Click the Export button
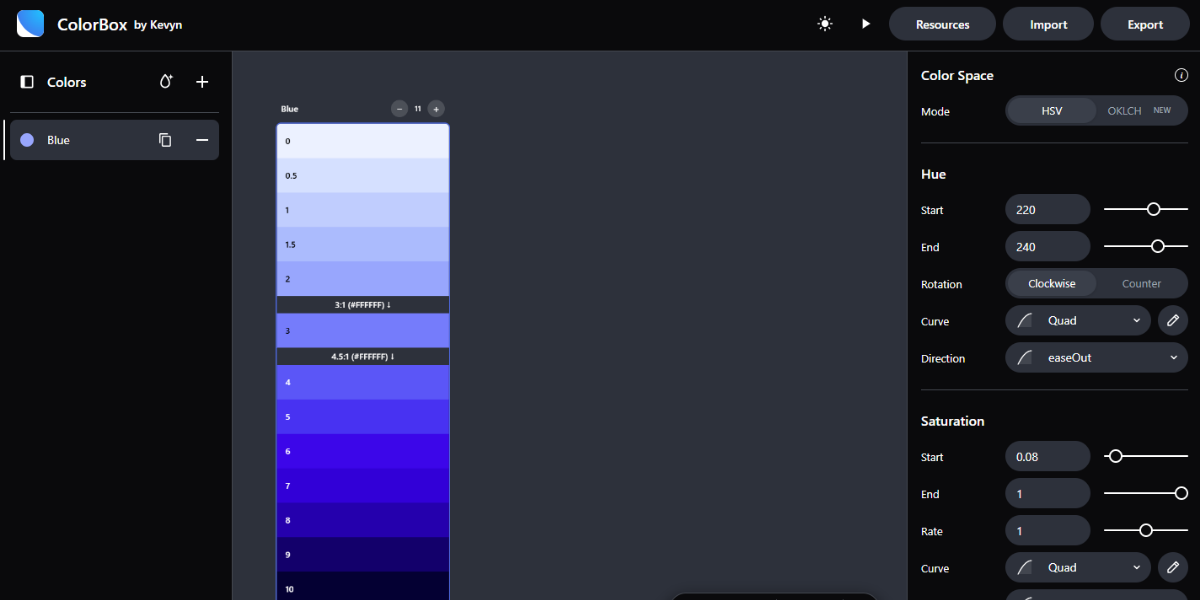1200x600 pixels. (1145, 24)
